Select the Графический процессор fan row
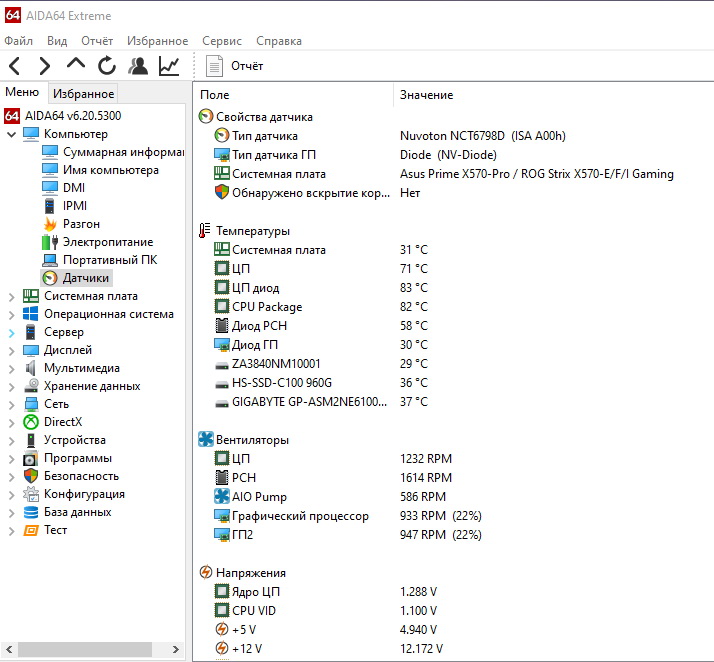714x662 pixels. pos(453,516)
